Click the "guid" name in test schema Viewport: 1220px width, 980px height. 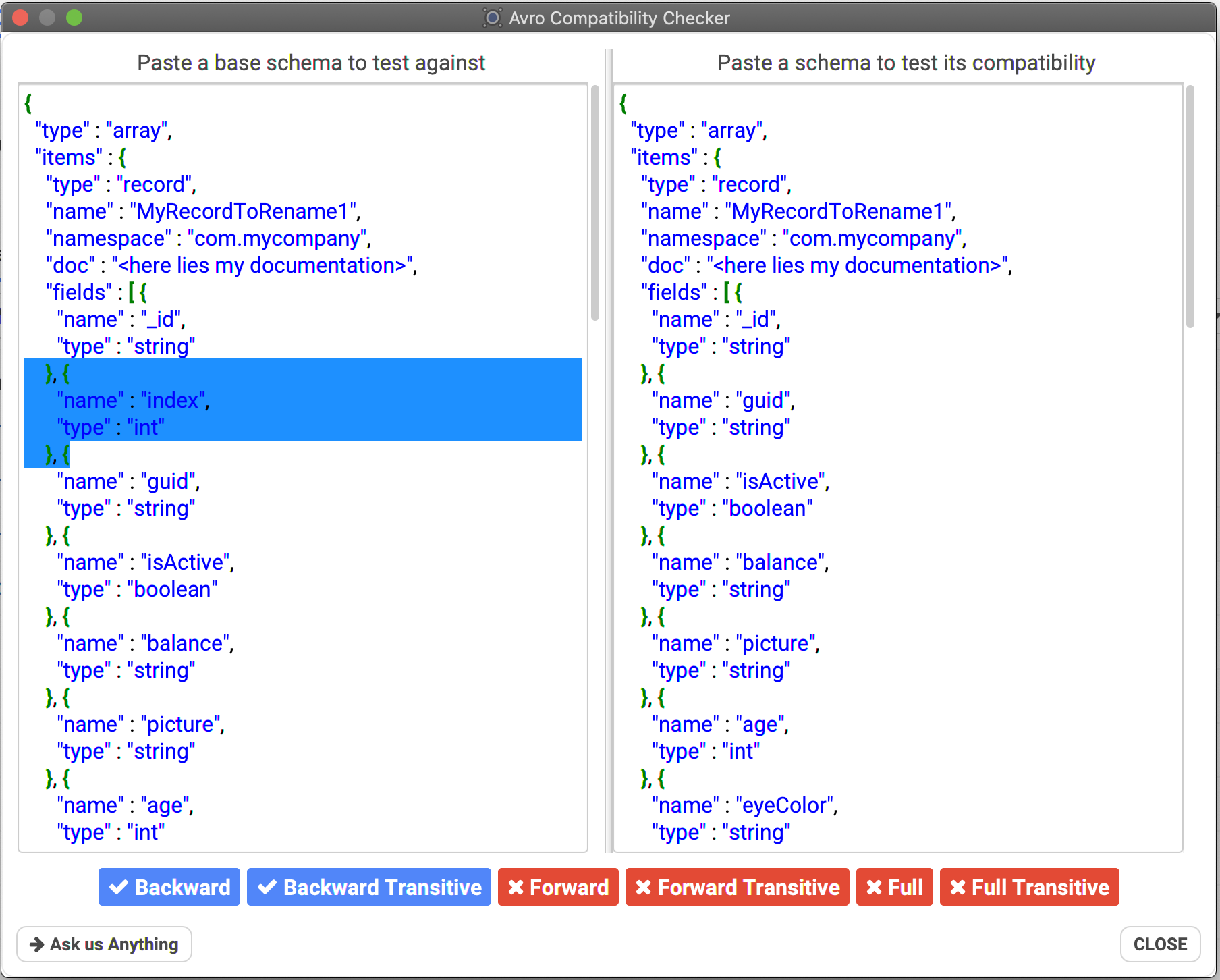763,400
